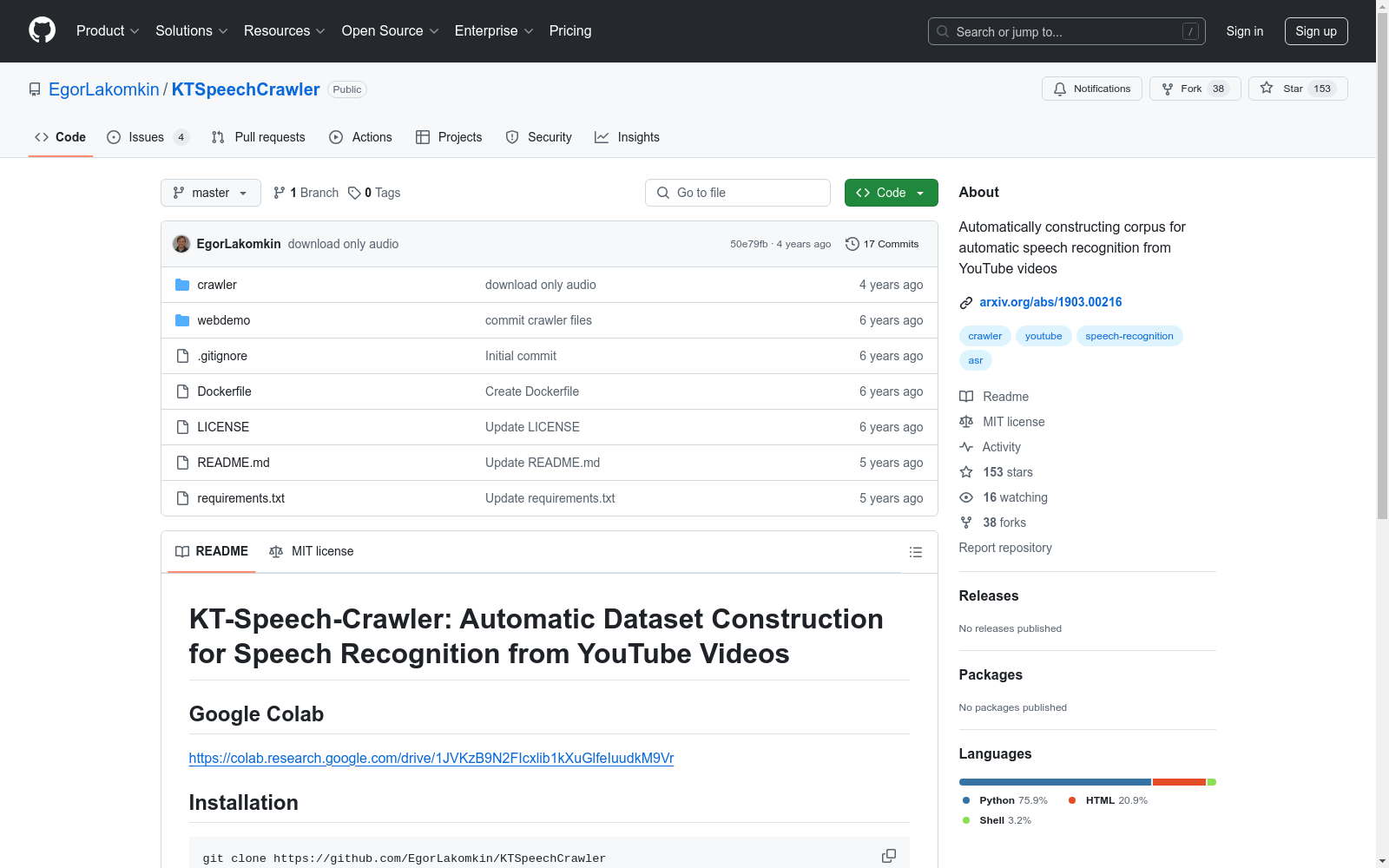
Task: Expand the Solutions menu
Action: pyautogui.click(x=192, y=31)
